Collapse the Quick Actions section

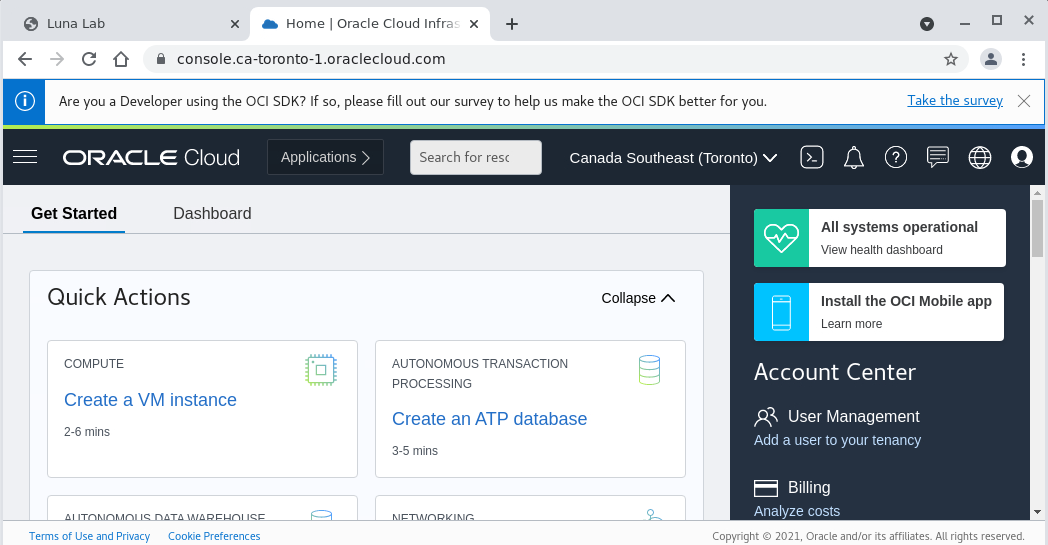[x=638, y=298]
